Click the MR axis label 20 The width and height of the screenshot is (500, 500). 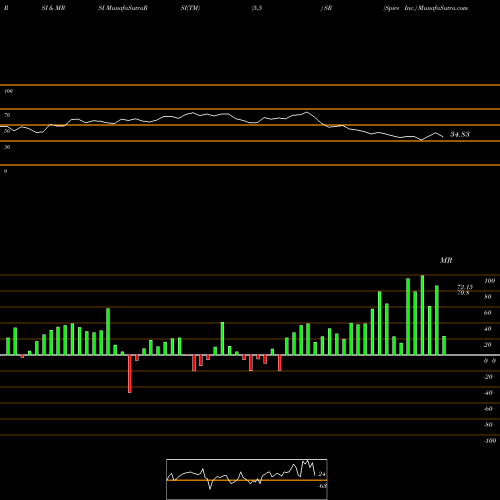tap(488, 345)
